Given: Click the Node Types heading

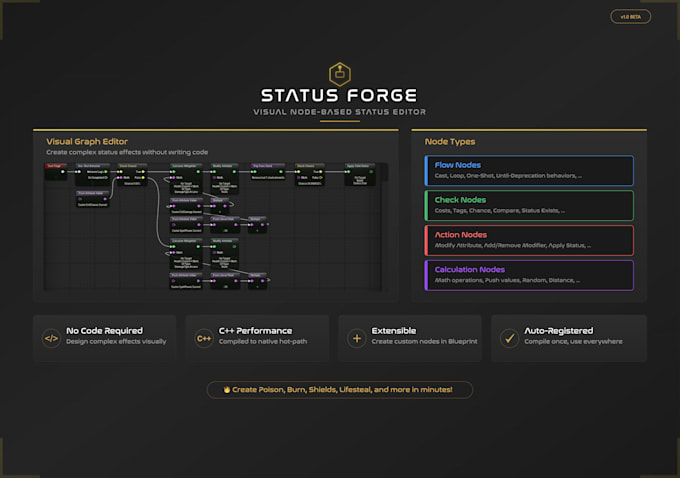Looking at the screenshot, I should click(x=450, y=141).
